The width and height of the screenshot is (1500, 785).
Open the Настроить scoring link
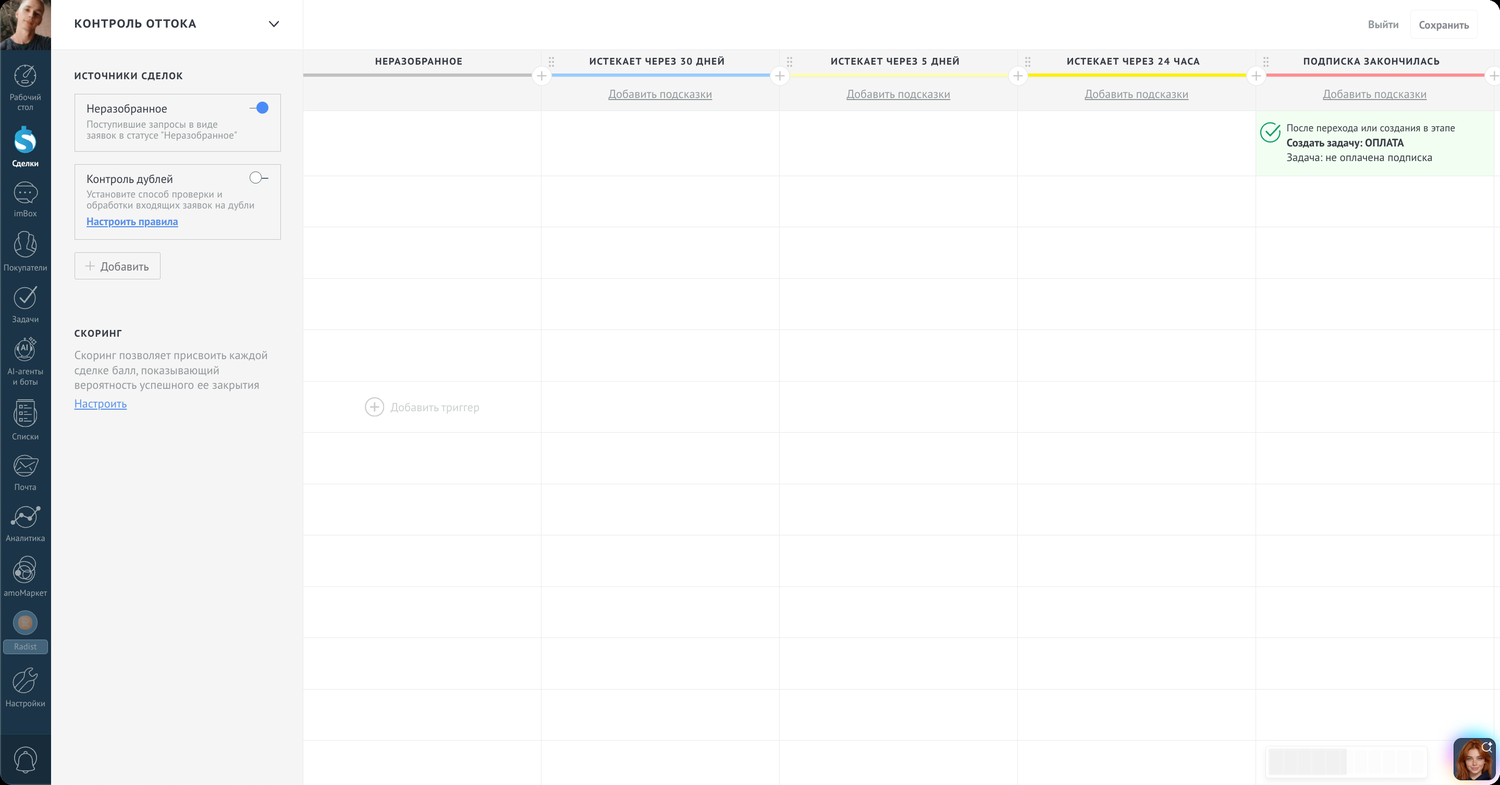(x=100, y=404)
